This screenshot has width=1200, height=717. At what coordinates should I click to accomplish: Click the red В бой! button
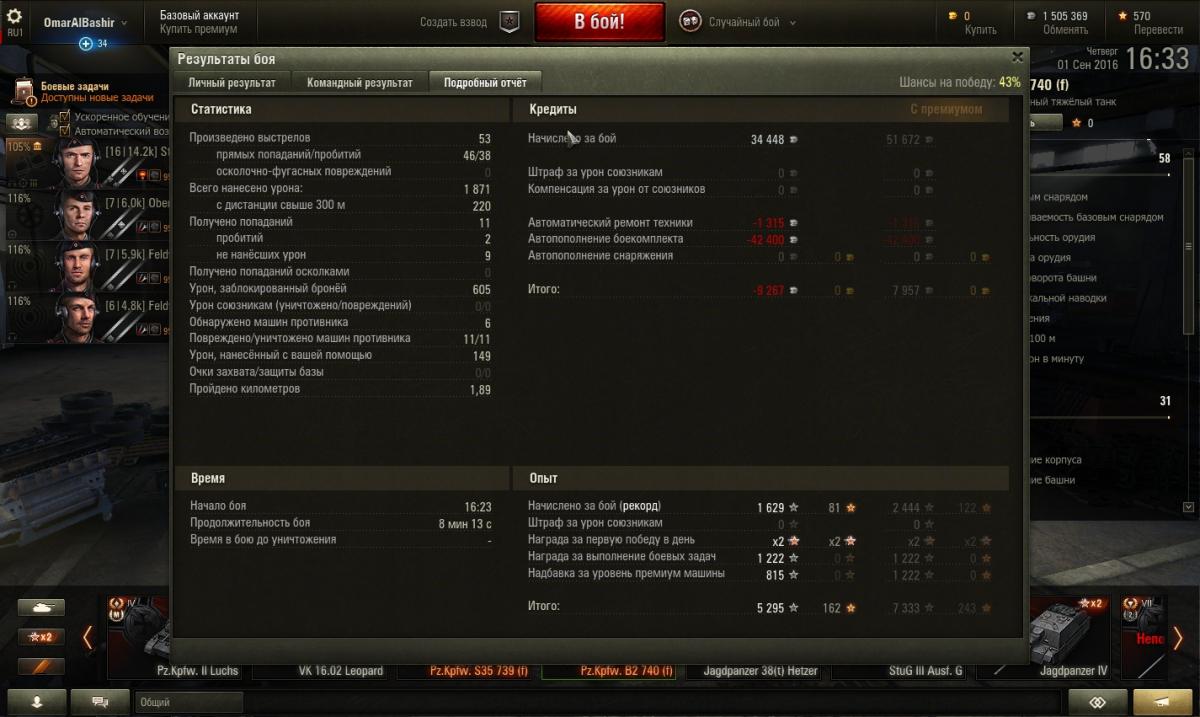click(x=599, y=22)
